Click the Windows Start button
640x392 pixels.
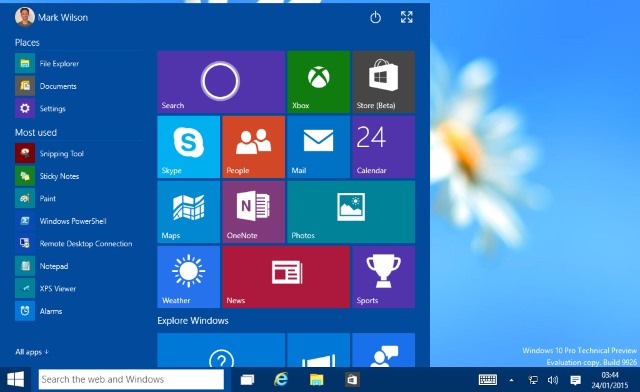click(16, 379)
